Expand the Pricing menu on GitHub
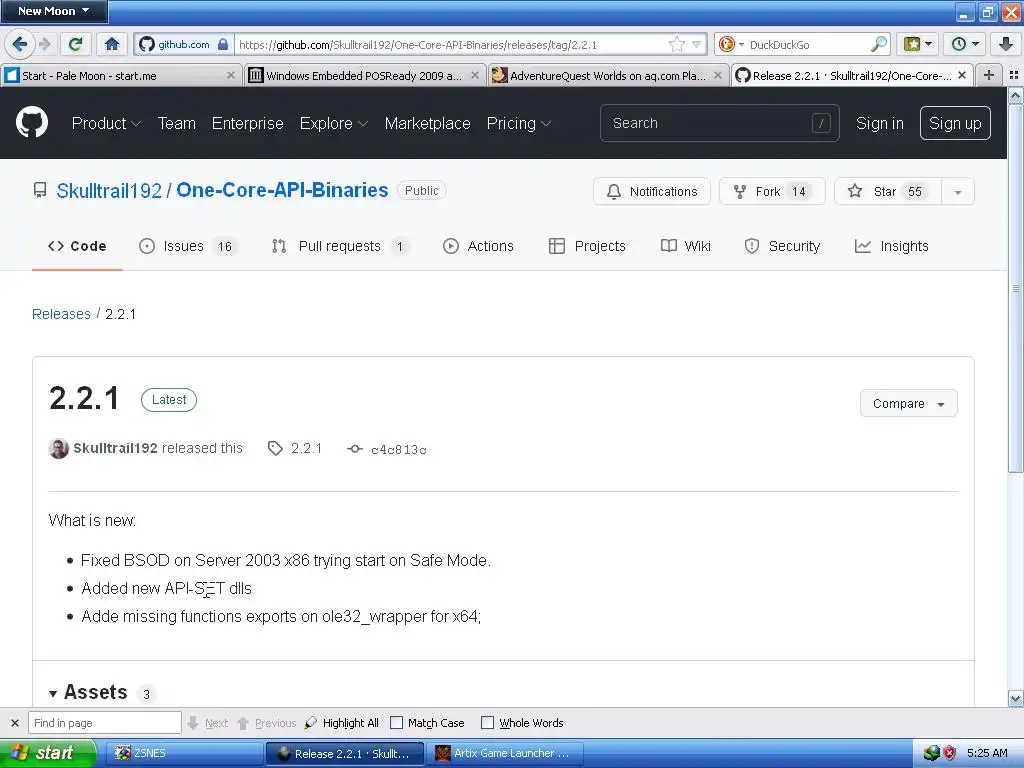Screen dimensions: 1024x768 pyautogui.click(x=519, y=123)
